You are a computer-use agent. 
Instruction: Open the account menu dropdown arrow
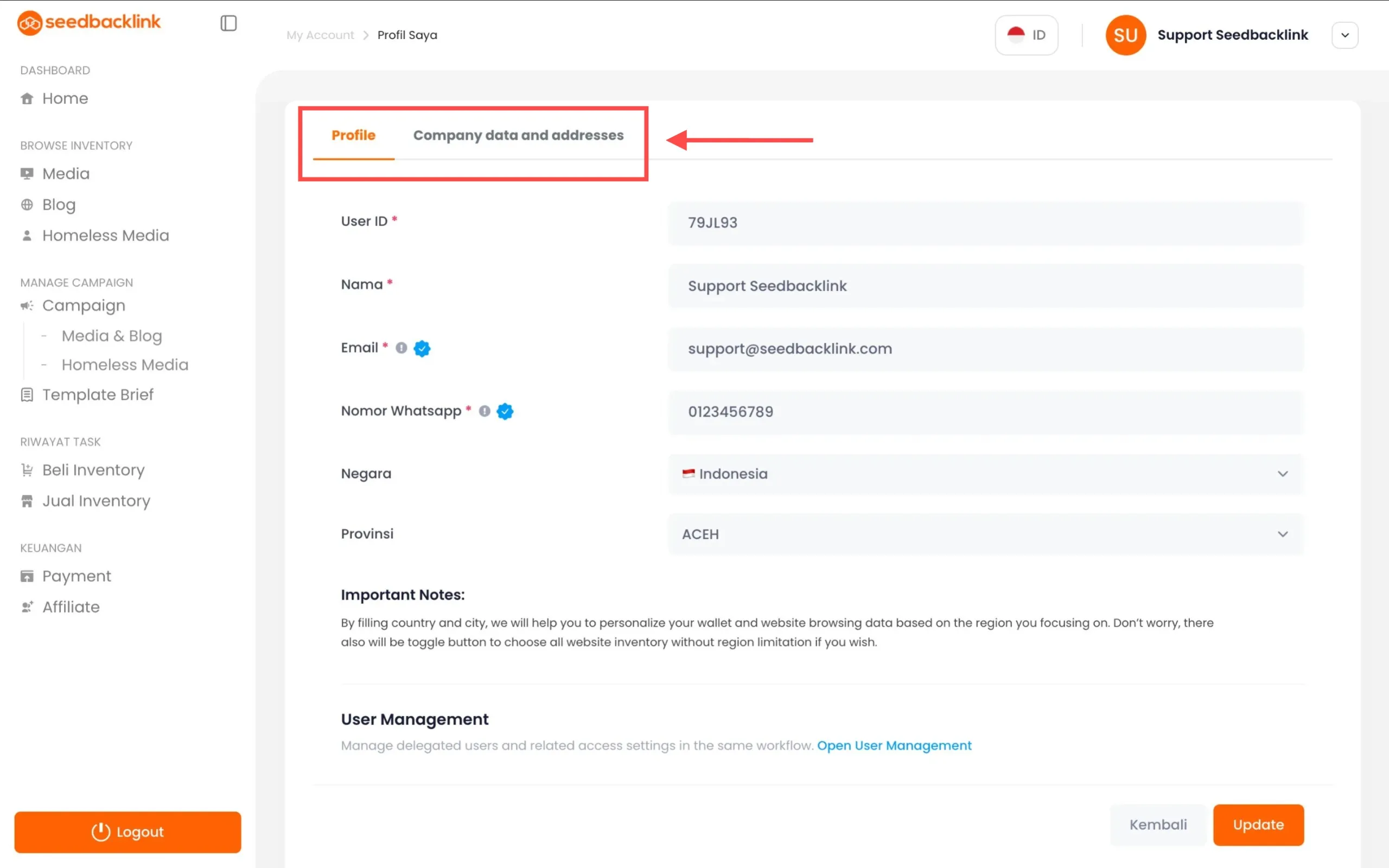[1345, 35]
